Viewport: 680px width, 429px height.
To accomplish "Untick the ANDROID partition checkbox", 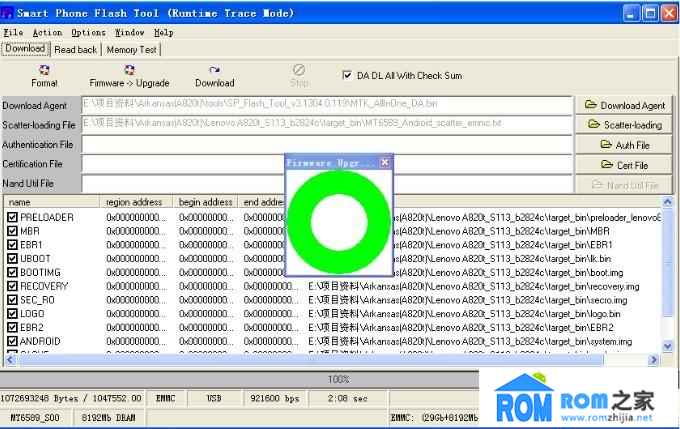I will coord(12,341).
